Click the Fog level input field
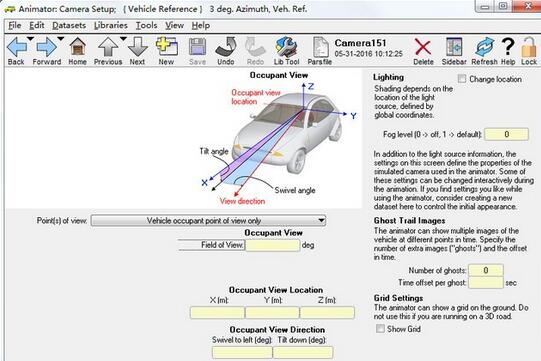The width and height of the screenshot is (541, 361). (x=506, y=134)
